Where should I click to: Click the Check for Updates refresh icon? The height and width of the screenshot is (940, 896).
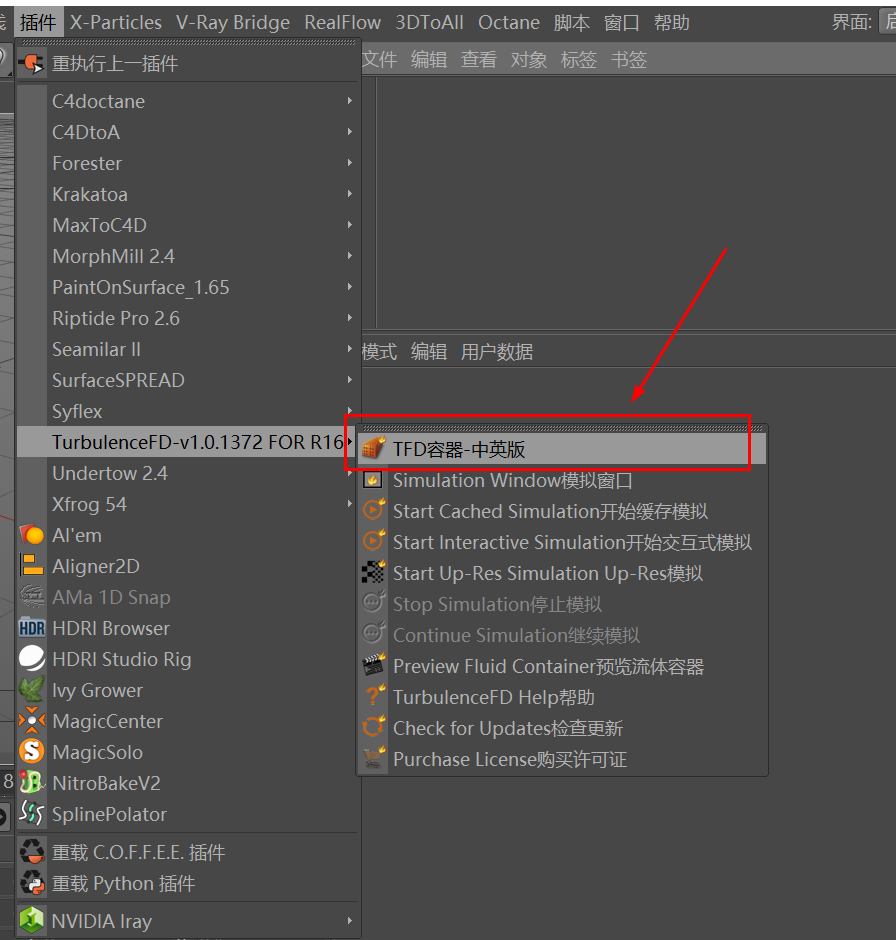373,727
